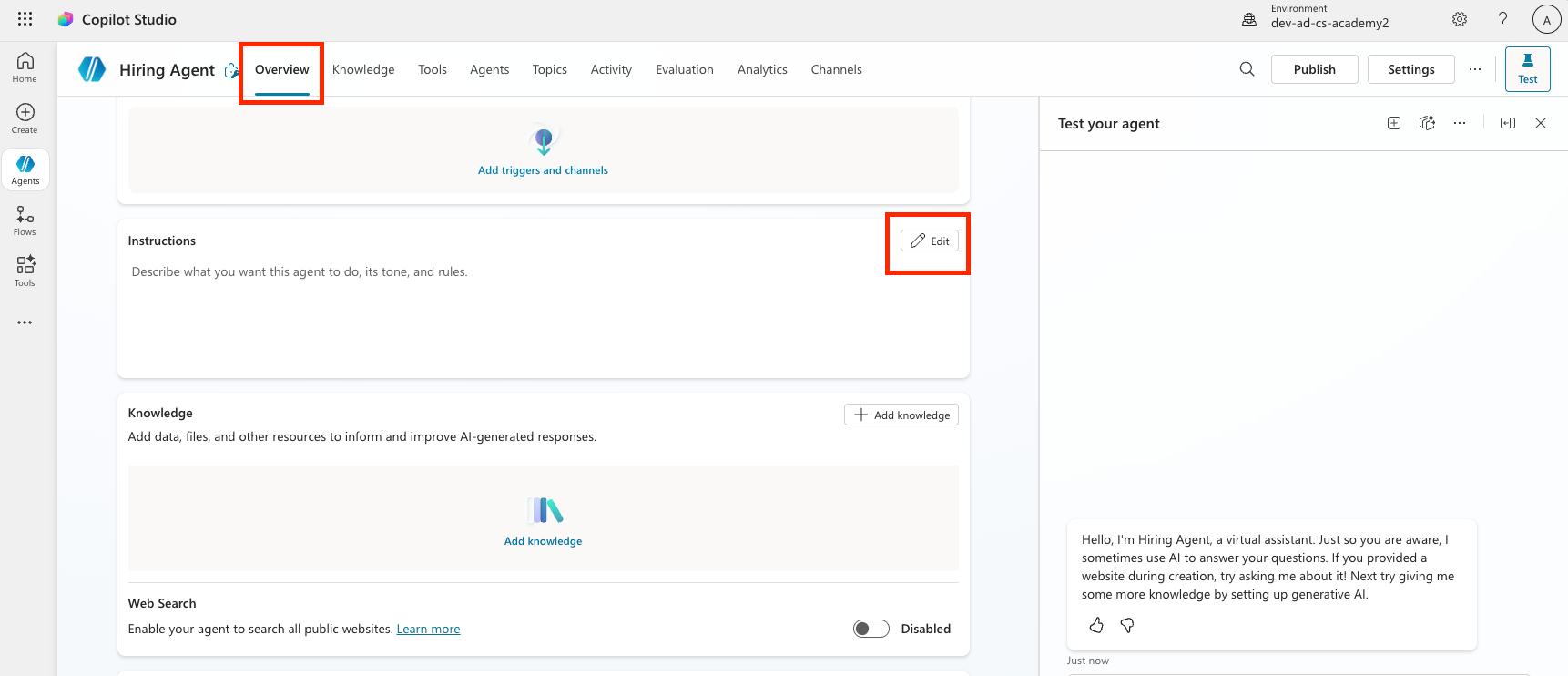This screenshot has height=676, width=1568.
Task: Open the settings gear in top bar
Action: coord(1459,19)
